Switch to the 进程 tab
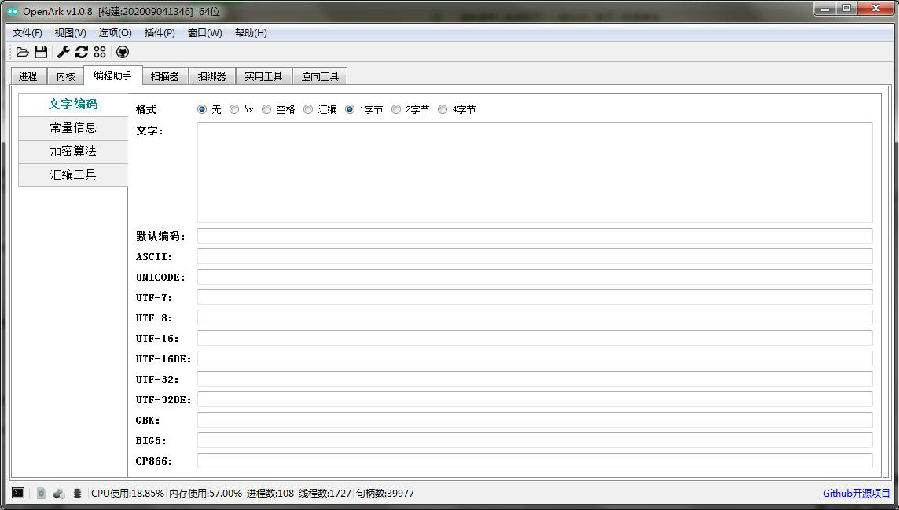The image size is (899, 510). 28,76
